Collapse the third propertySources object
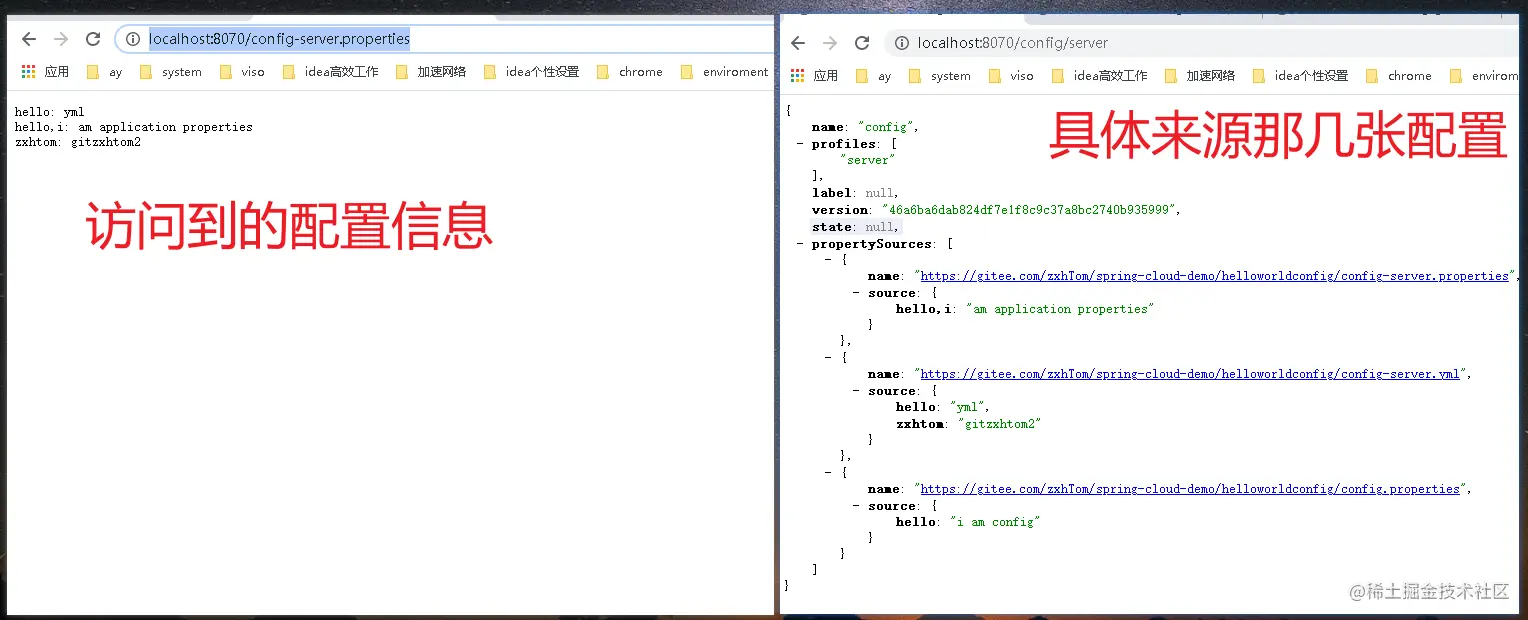 [x=828, y=472]
